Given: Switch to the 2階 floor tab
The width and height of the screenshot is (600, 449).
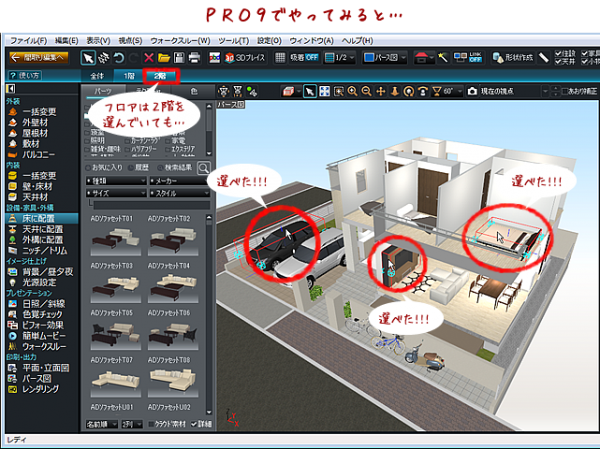Looking at the screenshot, I should [159, 75].
